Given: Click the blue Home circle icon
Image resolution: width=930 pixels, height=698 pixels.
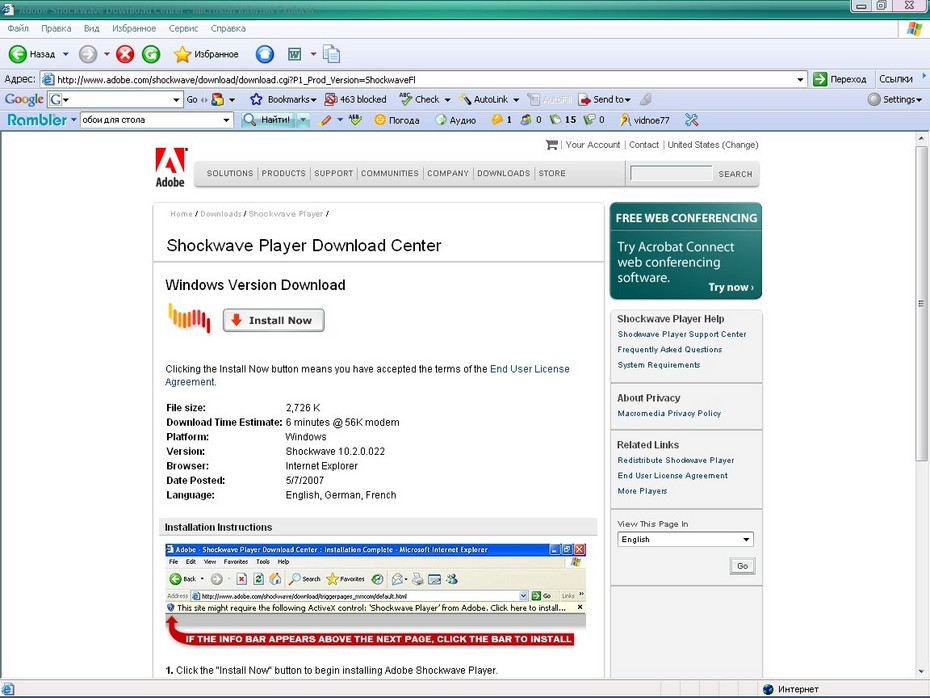Looking at the screenshot, I should click(265, 54).
